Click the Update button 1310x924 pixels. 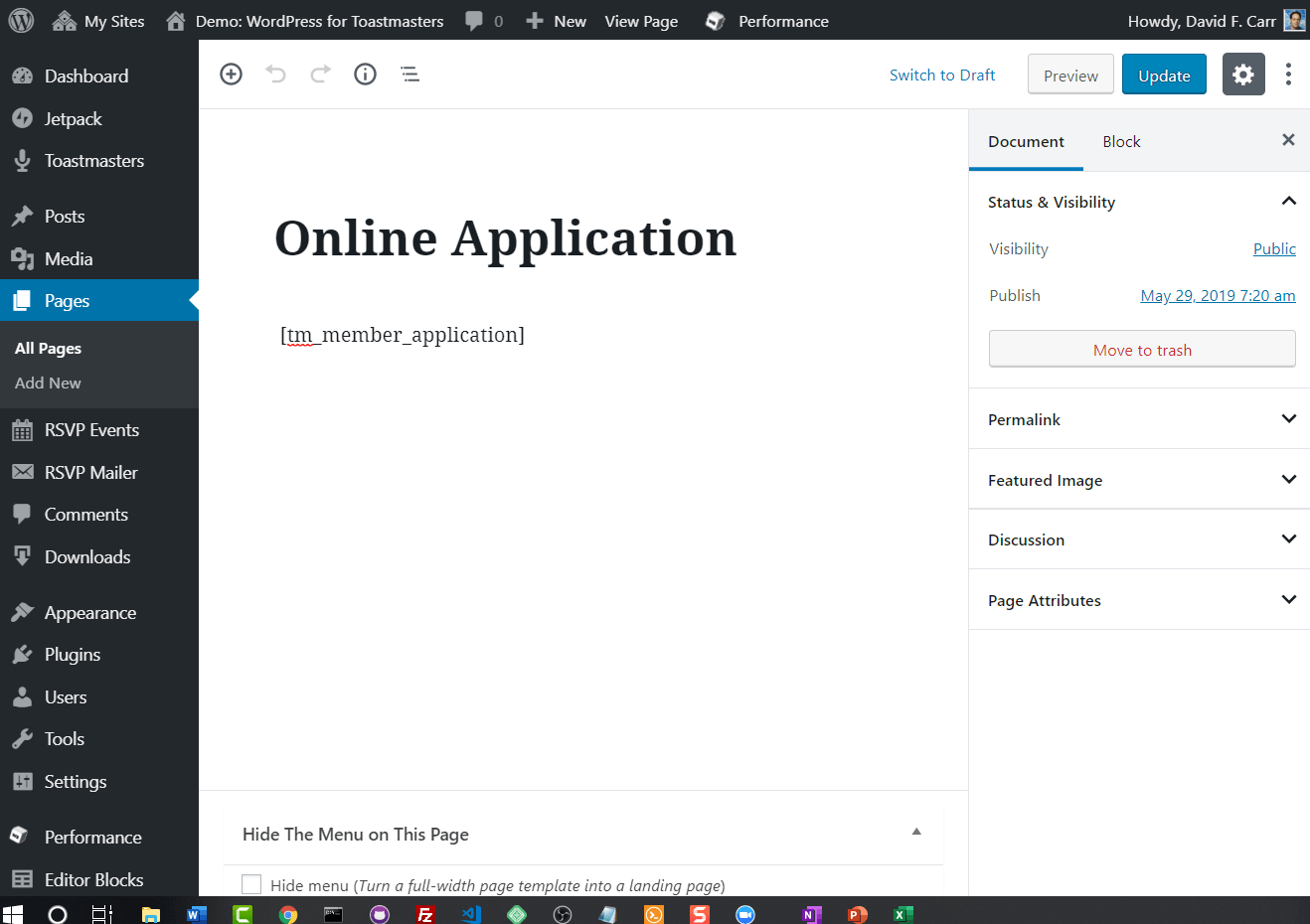click(x=1164, y=75)
